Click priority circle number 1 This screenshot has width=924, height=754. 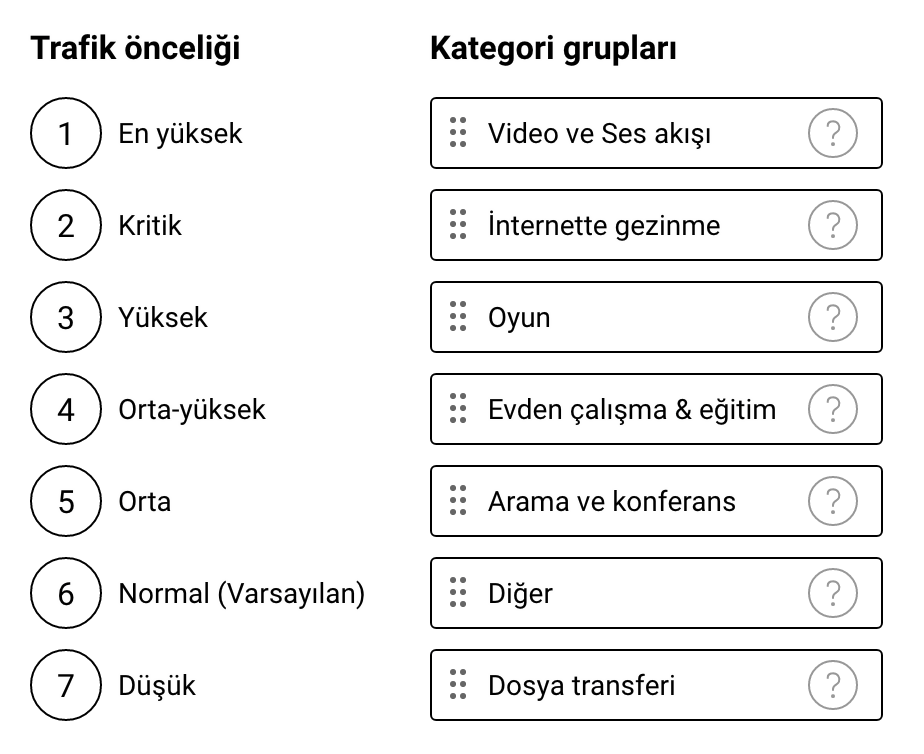tap(65, 133)
